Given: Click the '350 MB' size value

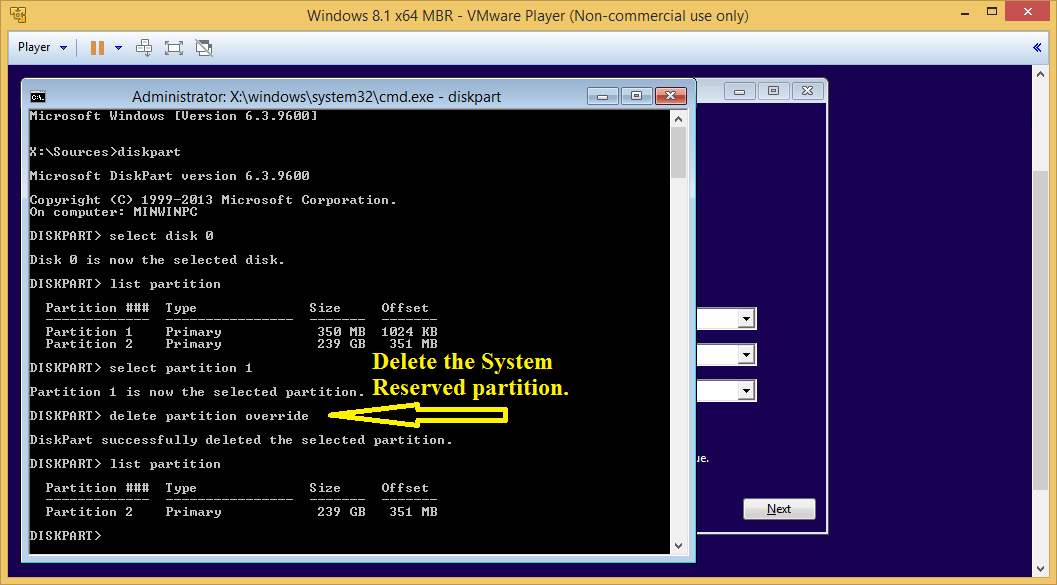Looking at the screenshot, I should coord(341,332).
